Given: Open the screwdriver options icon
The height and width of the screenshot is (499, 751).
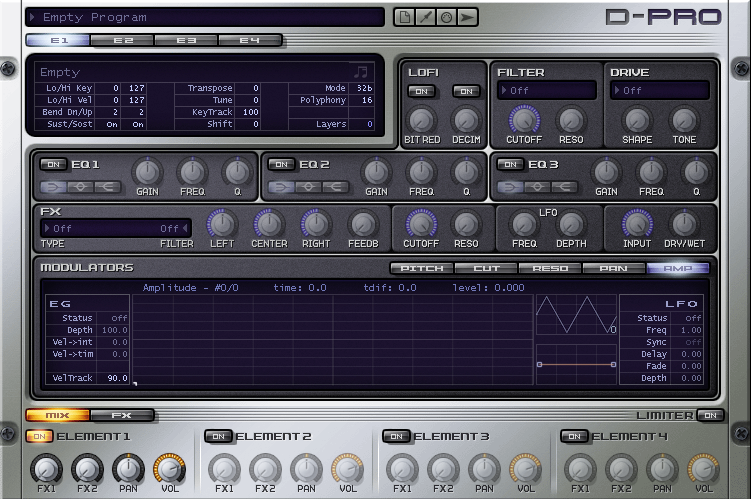Looking at the screenshot, I should (425, 18).
